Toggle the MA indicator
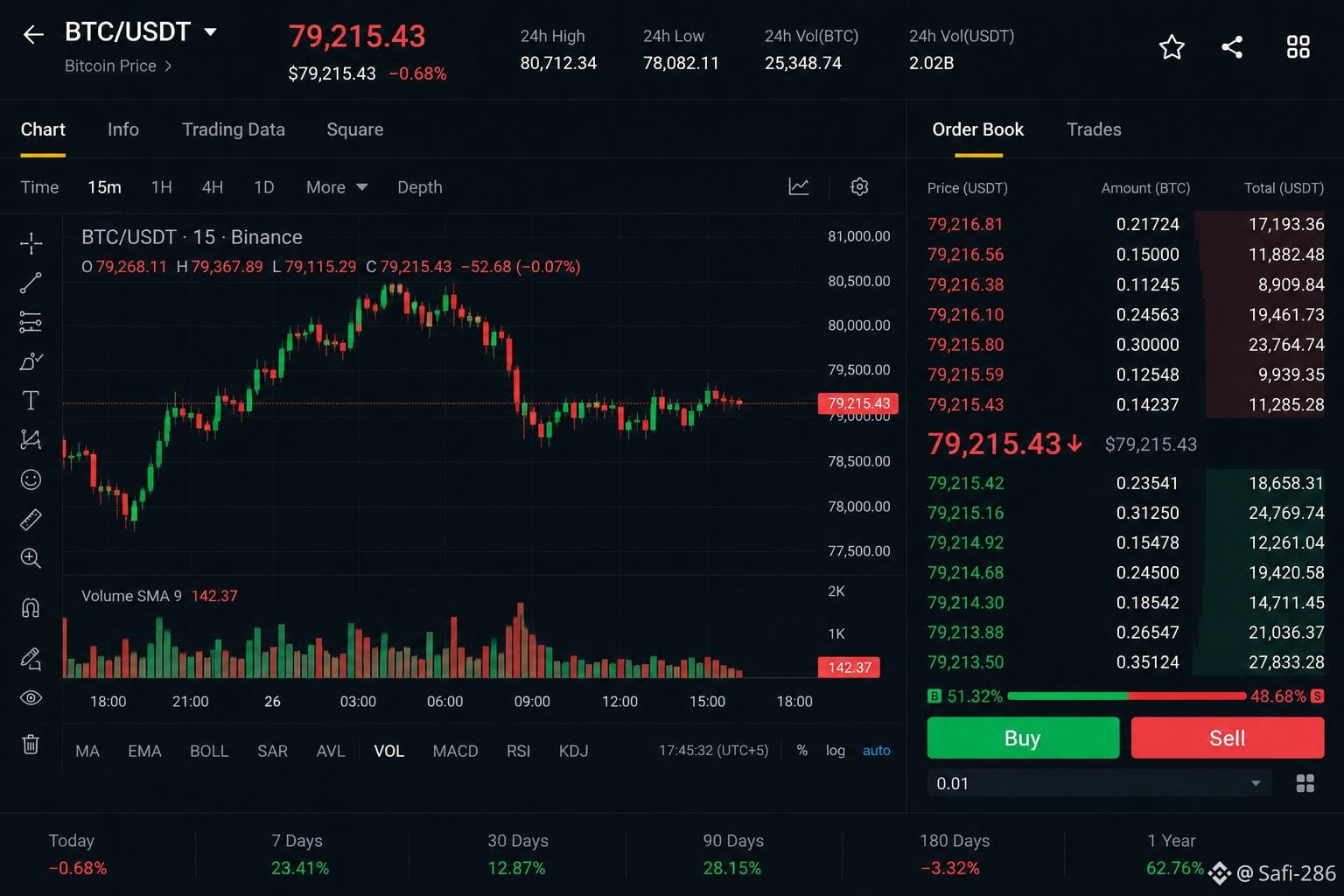 pyautogui.click(x=87, y=751)
